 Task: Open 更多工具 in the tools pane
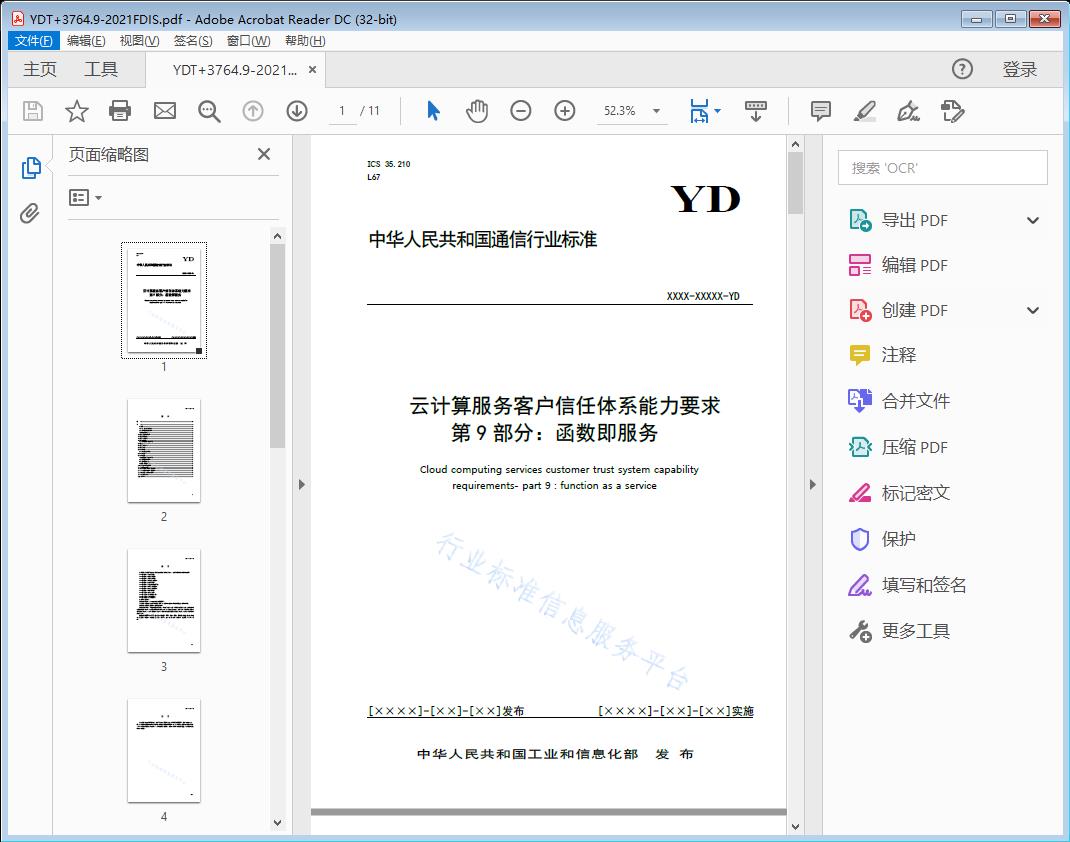(914, 631)
